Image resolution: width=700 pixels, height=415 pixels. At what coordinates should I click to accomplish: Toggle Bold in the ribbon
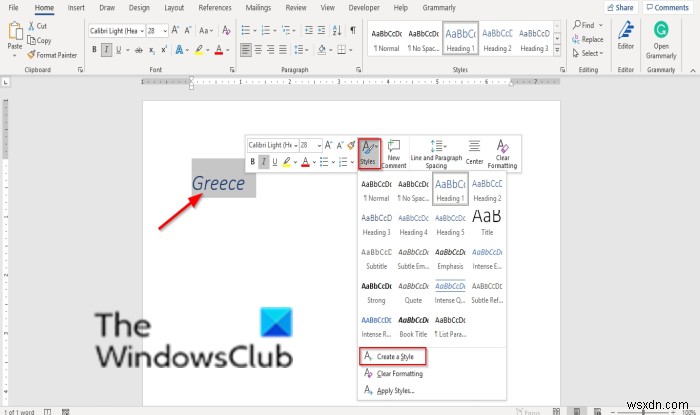click(x=94, y=50)
